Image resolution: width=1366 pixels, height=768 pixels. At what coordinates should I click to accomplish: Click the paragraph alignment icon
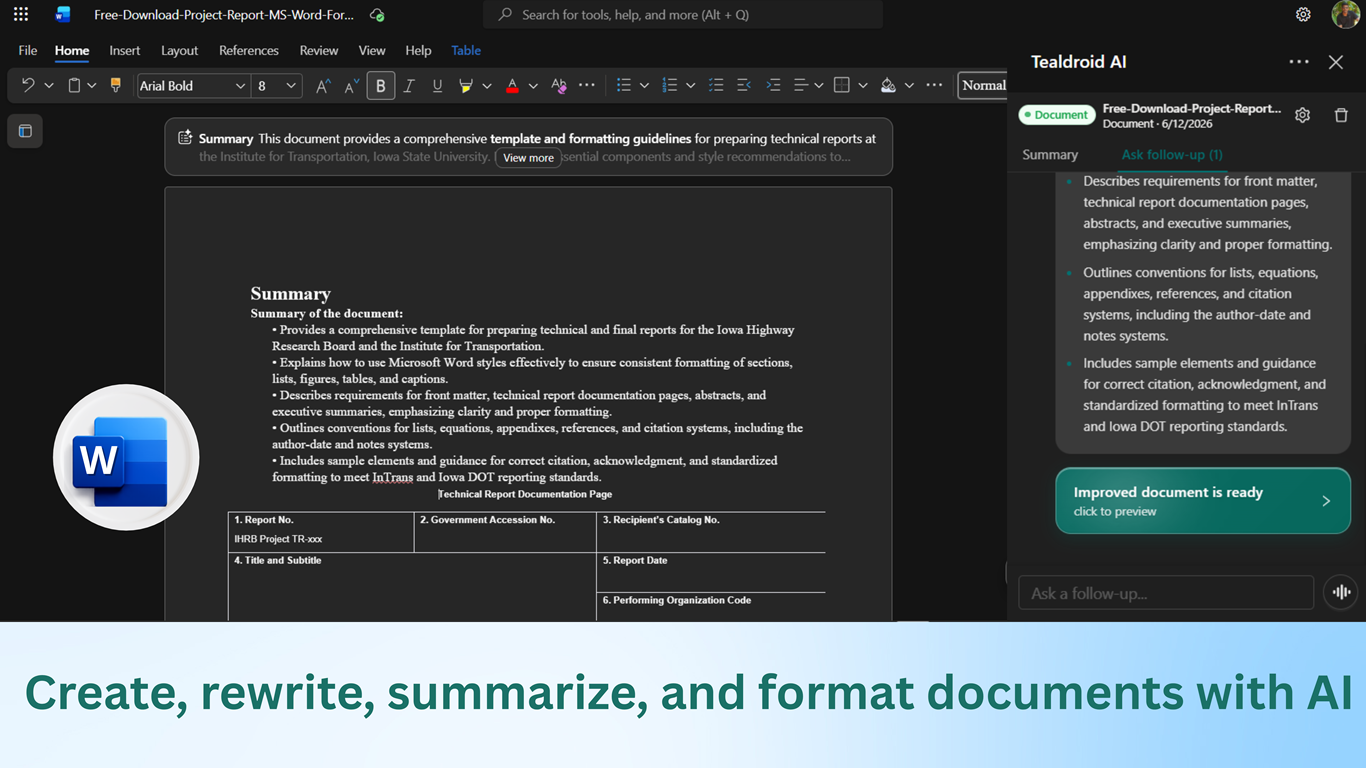(x=800, y=86)
